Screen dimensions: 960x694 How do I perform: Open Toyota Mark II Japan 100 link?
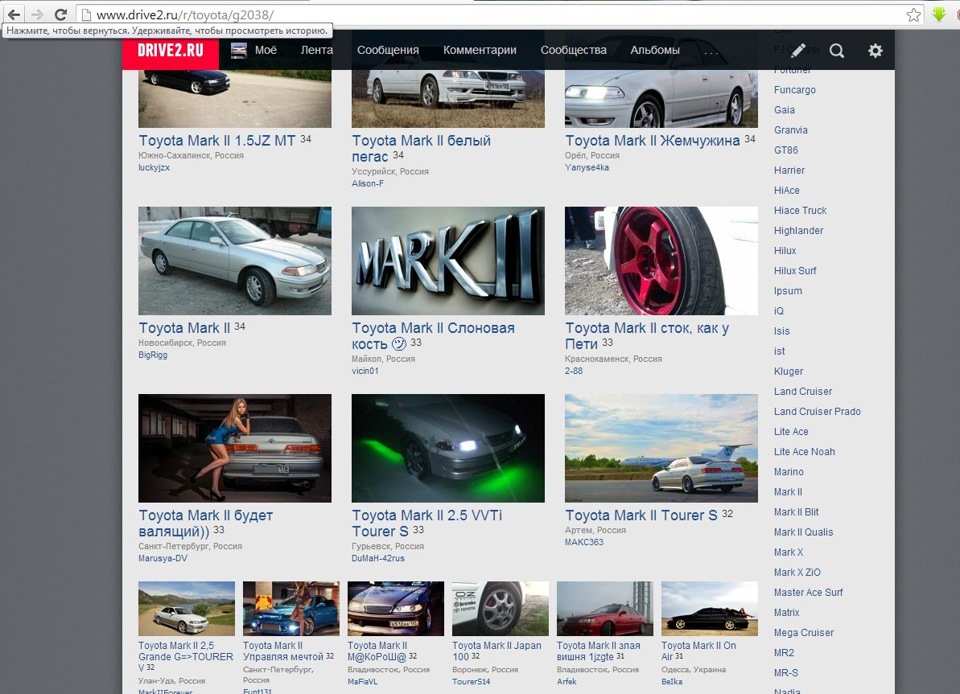tap(497, 651)
